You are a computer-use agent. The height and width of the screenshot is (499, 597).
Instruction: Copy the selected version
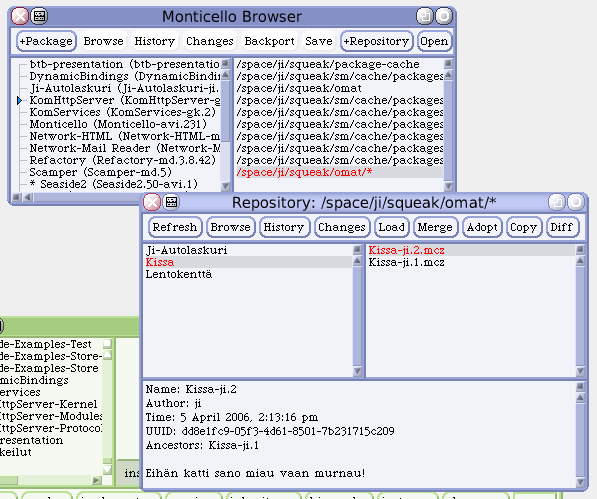pos(524,227)
